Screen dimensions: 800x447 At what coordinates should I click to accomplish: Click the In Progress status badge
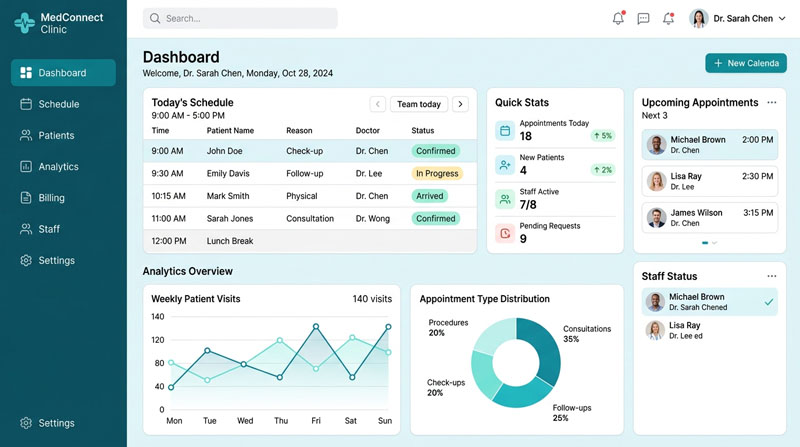[437, 173]
